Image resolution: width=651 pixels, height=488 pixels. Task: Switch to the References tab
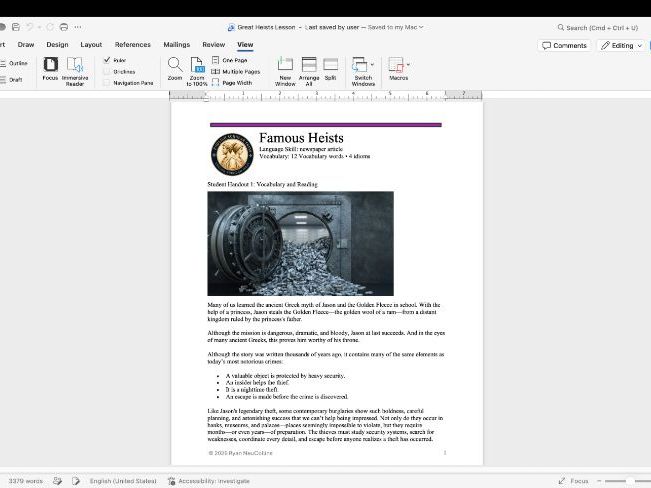pos(133,44)
